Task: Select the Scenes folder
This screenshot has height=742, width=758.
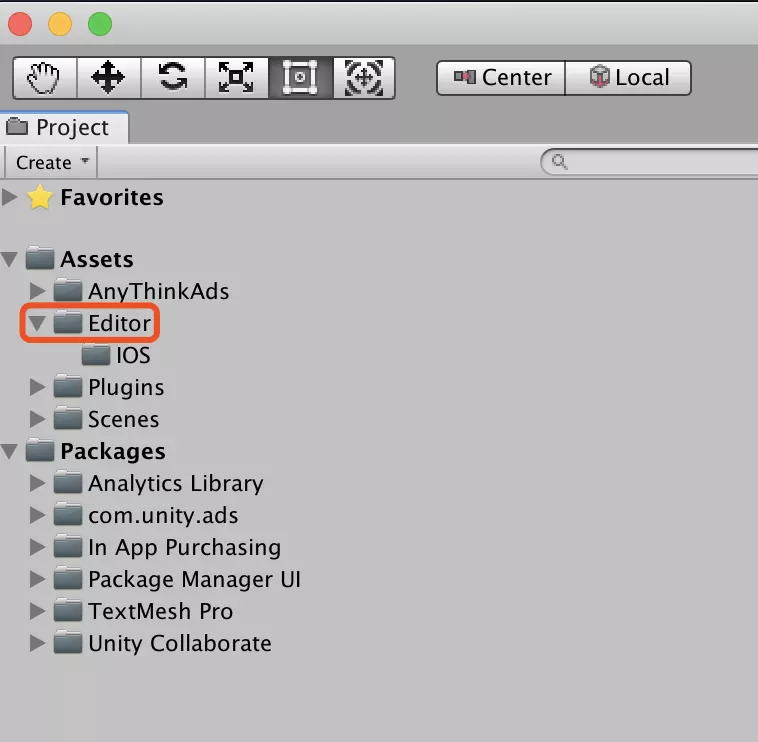Action: click(123, 419)
